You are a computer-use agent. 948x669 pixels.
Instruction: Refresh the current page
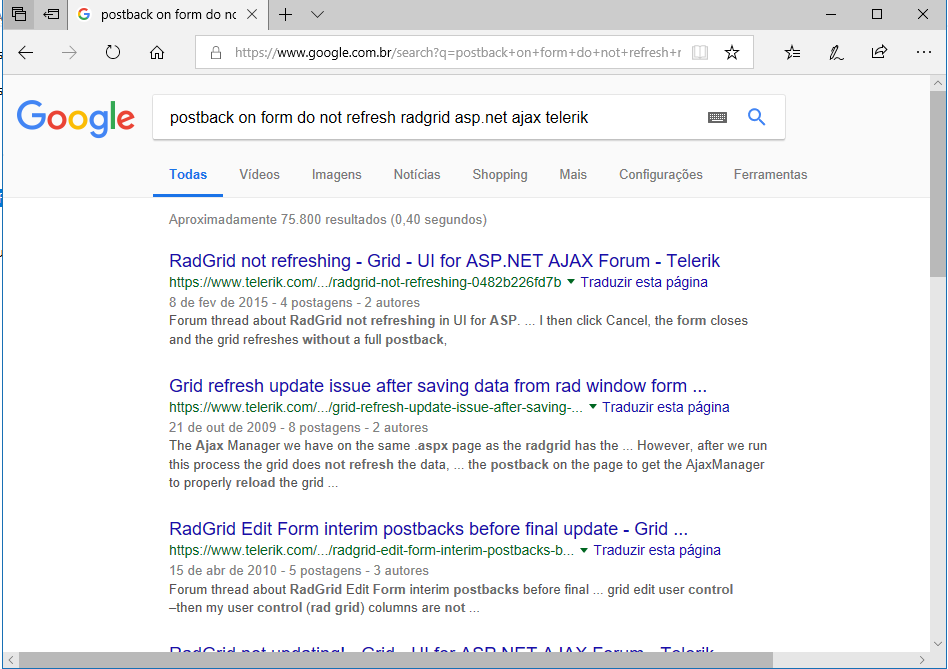(112, 53)
